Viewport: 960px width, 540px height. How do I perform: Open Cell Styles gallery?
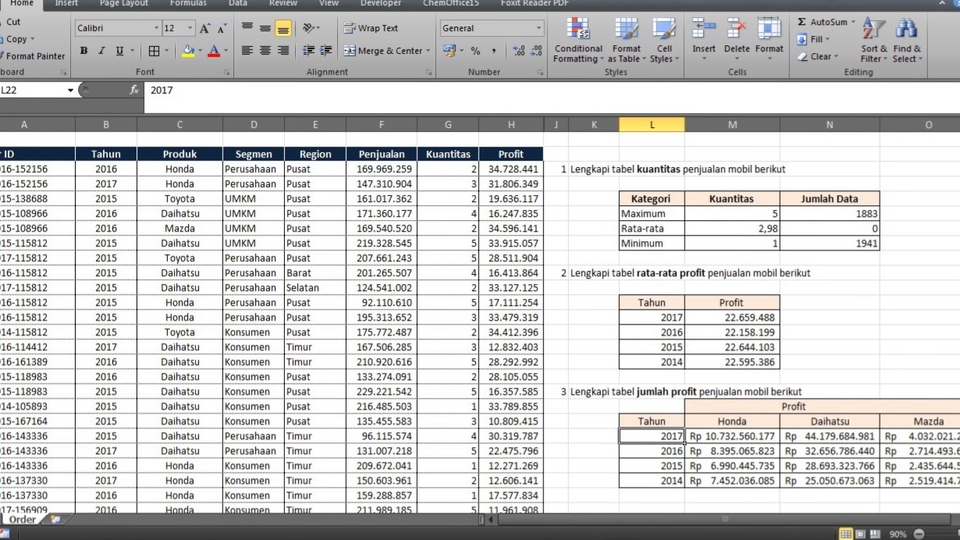tap(664, 40)
